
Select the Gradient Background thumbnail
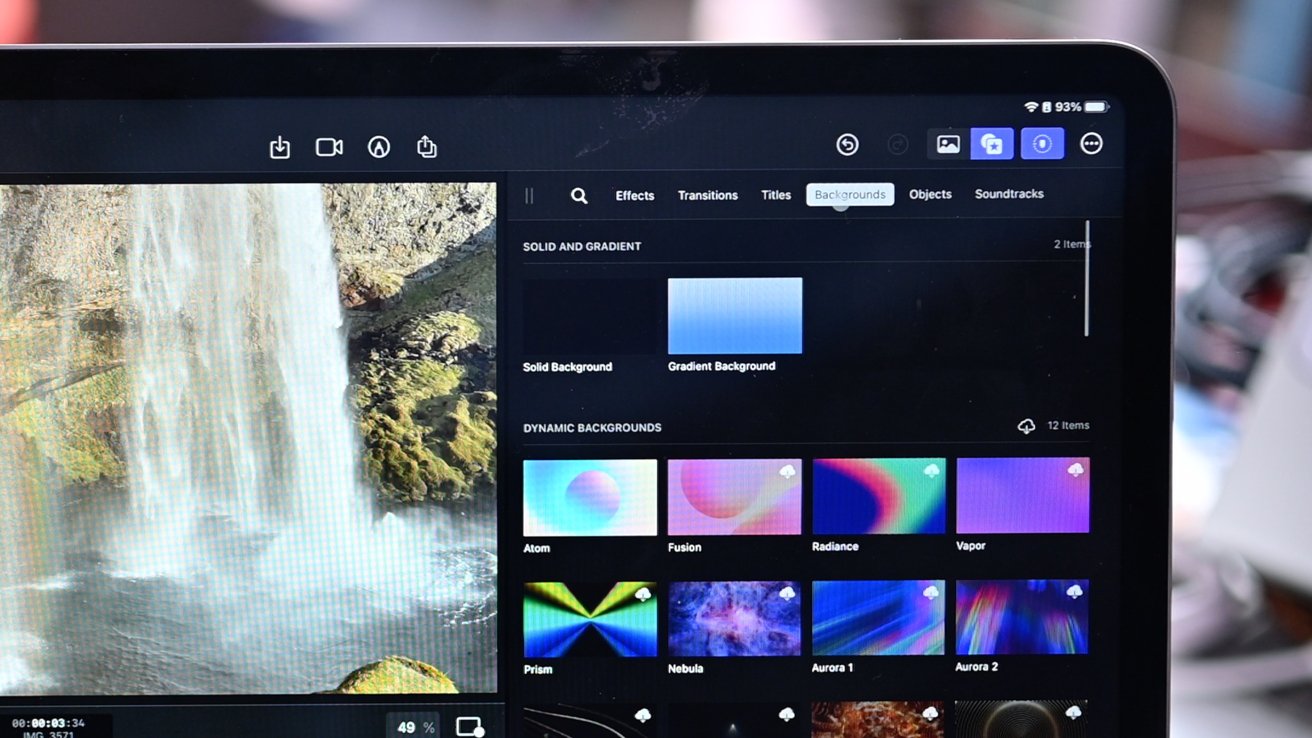click(x=735, y=316)
